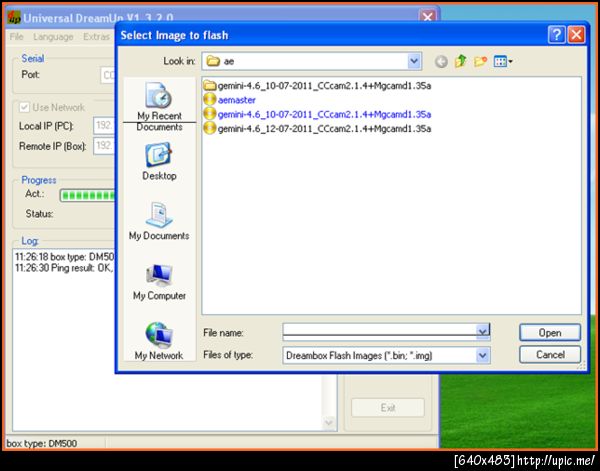The height and width of the screenshot is (471, 600).
Task: Expand the Files of type dropdown
Action: click(x=483, y=355)
